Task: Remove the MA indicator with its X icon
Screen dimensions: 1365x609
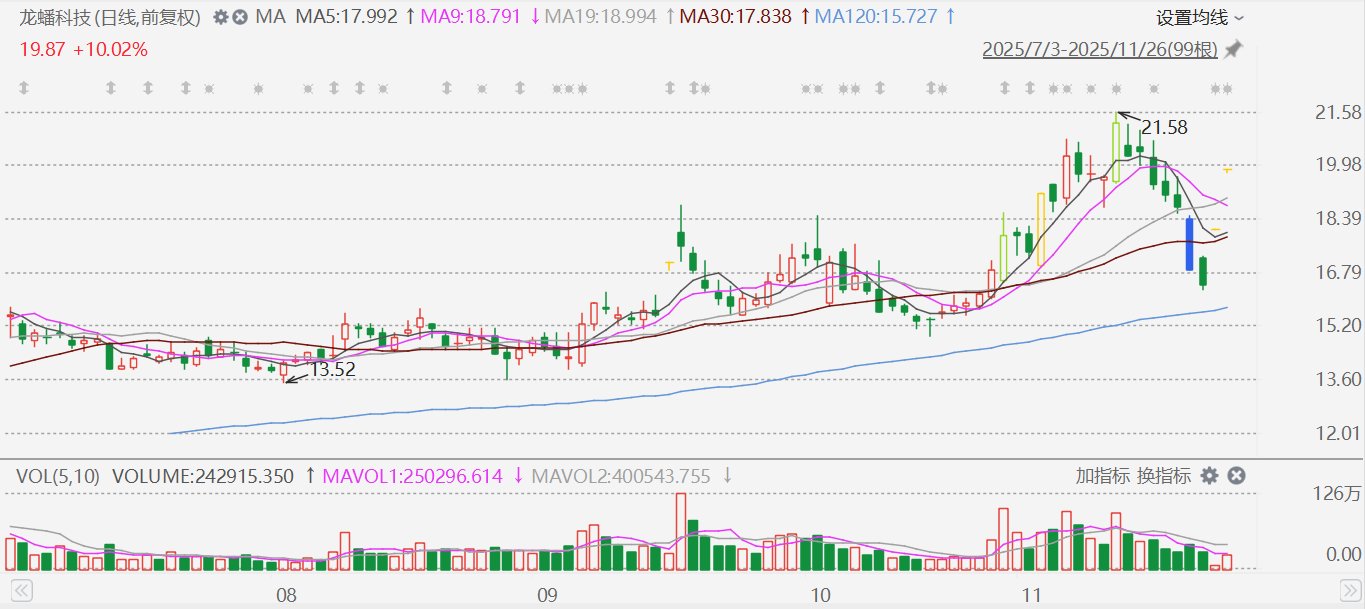Action: coord(241,17)
